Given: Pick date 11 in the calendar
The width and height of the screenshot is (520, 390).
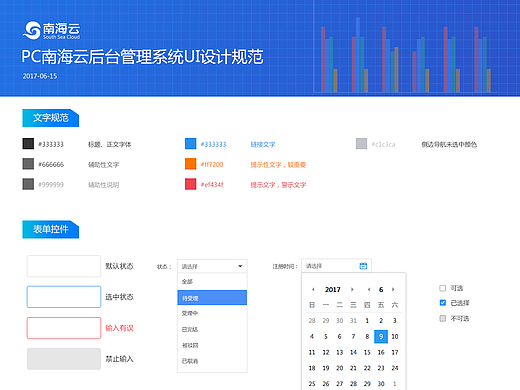Looking at the screenshot, I should point(312,352).
